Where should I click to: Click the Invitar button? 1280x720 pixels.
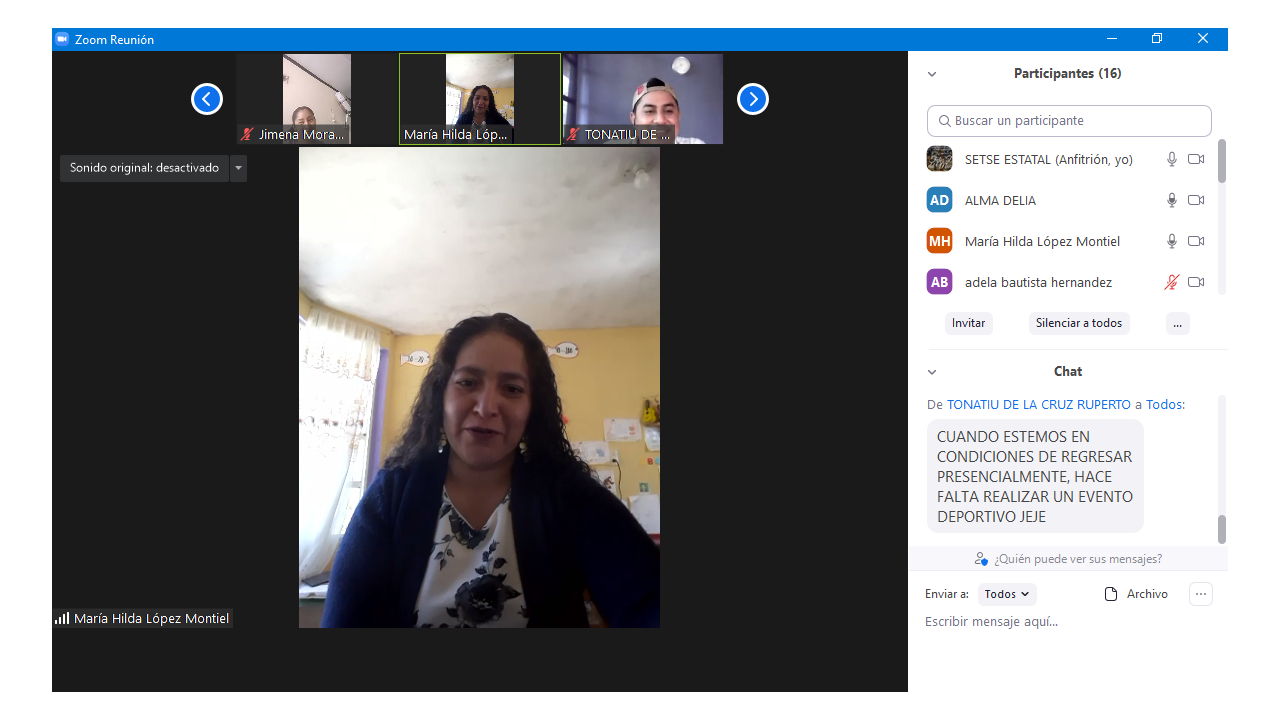tap(968, 323)
